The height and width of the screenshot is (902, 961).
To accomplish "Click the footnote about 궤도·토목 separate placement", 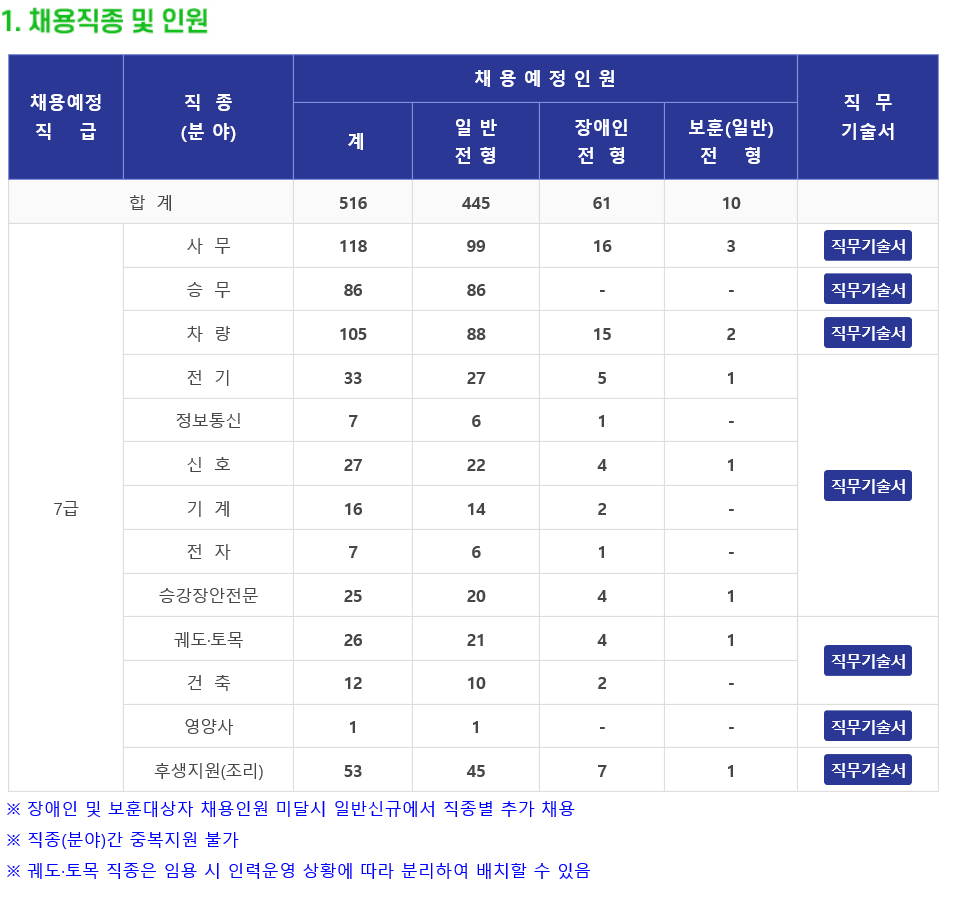I will pos(299,870).
